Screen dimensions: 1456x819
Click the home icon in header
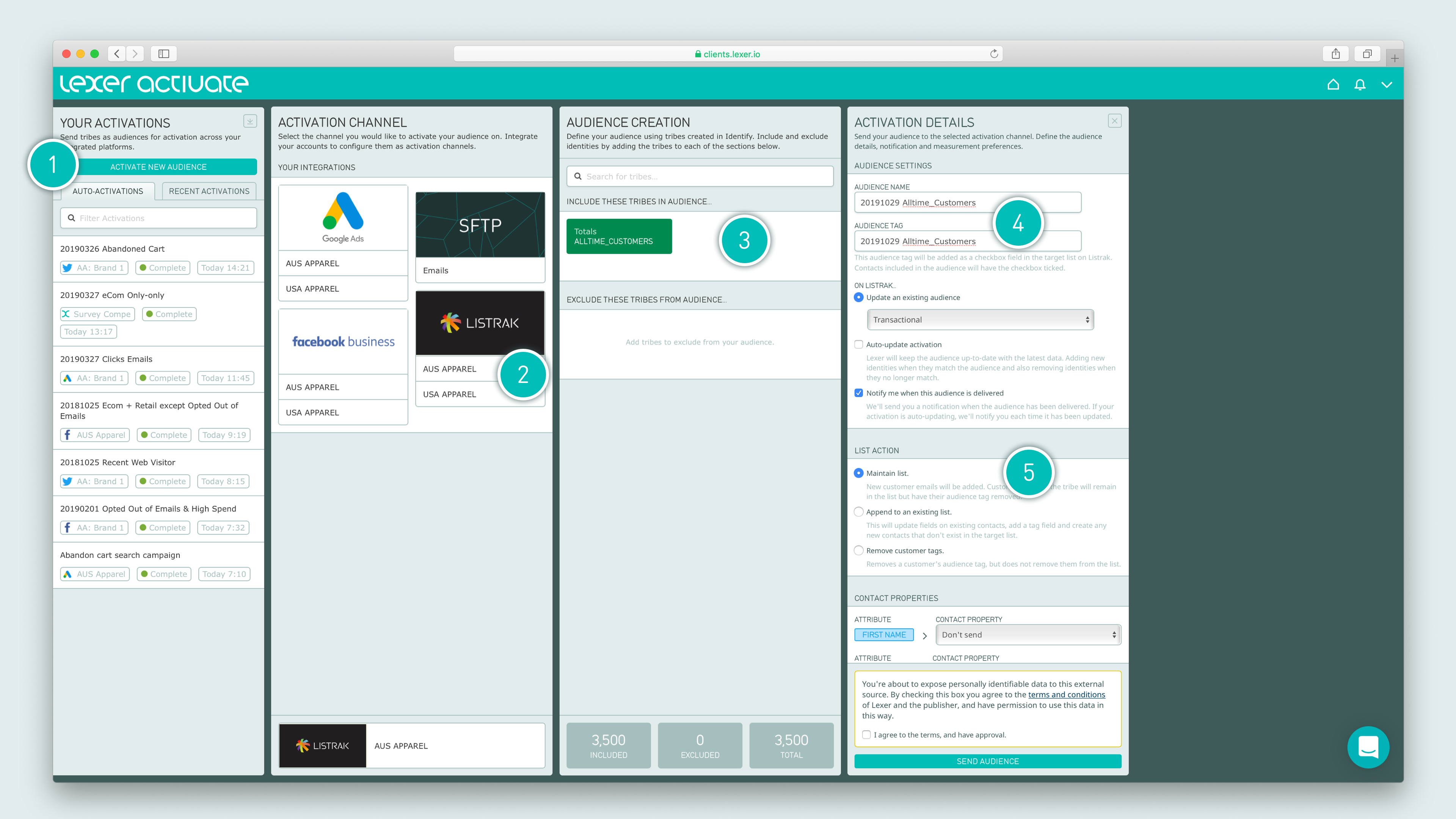pyautogui.click(x=1333, y=85)
